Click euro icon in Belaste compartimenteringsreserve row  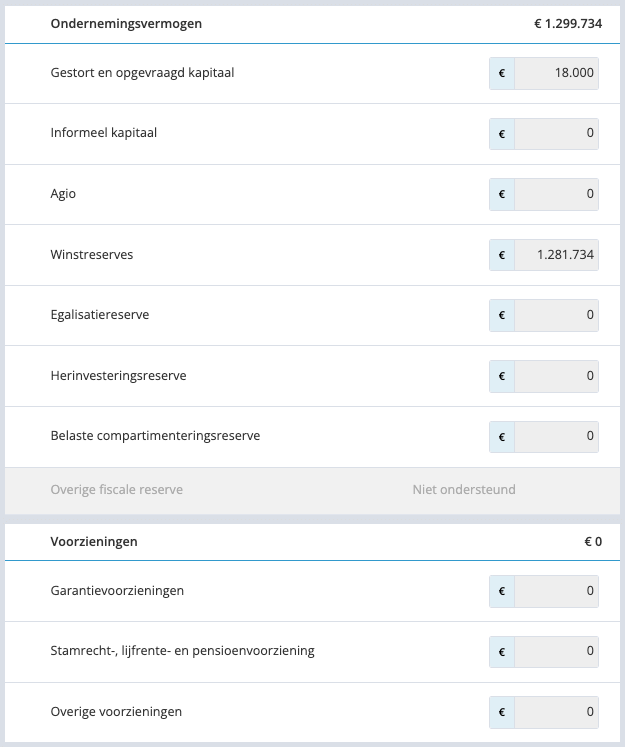(x=502, y=436)
